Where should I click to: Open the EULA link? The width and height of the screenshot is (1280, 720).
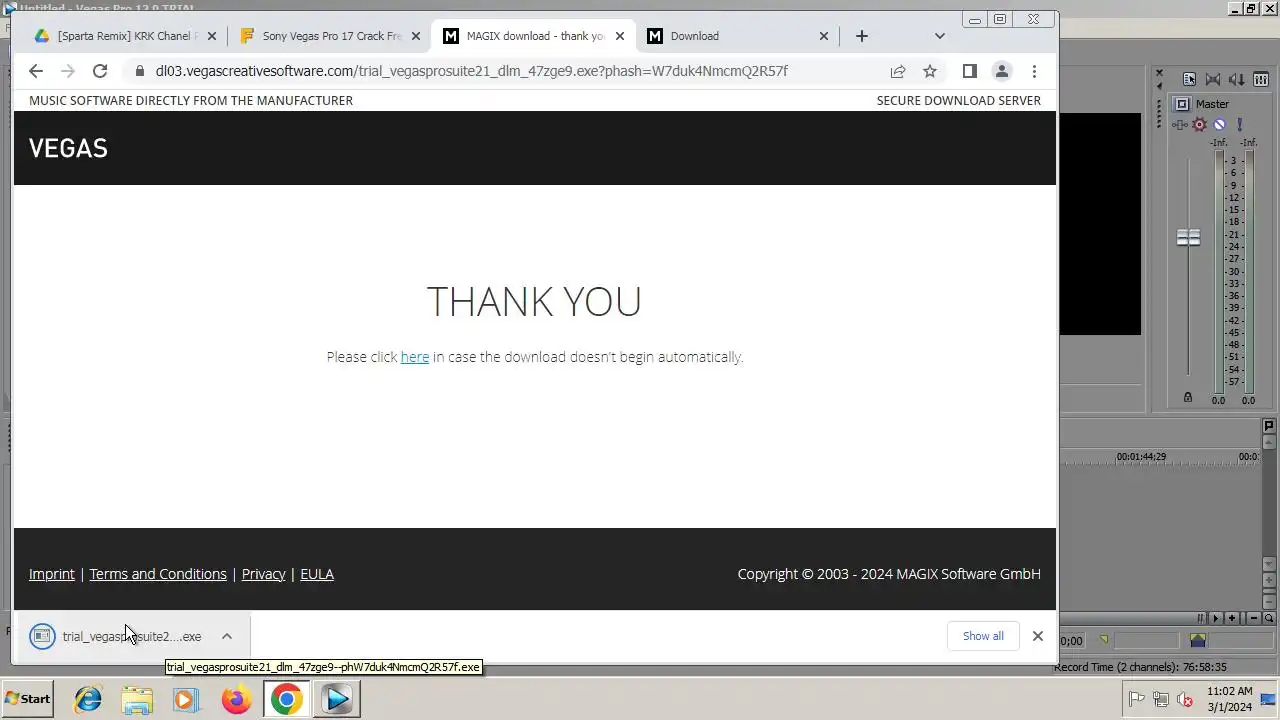[x=317, y=574]
